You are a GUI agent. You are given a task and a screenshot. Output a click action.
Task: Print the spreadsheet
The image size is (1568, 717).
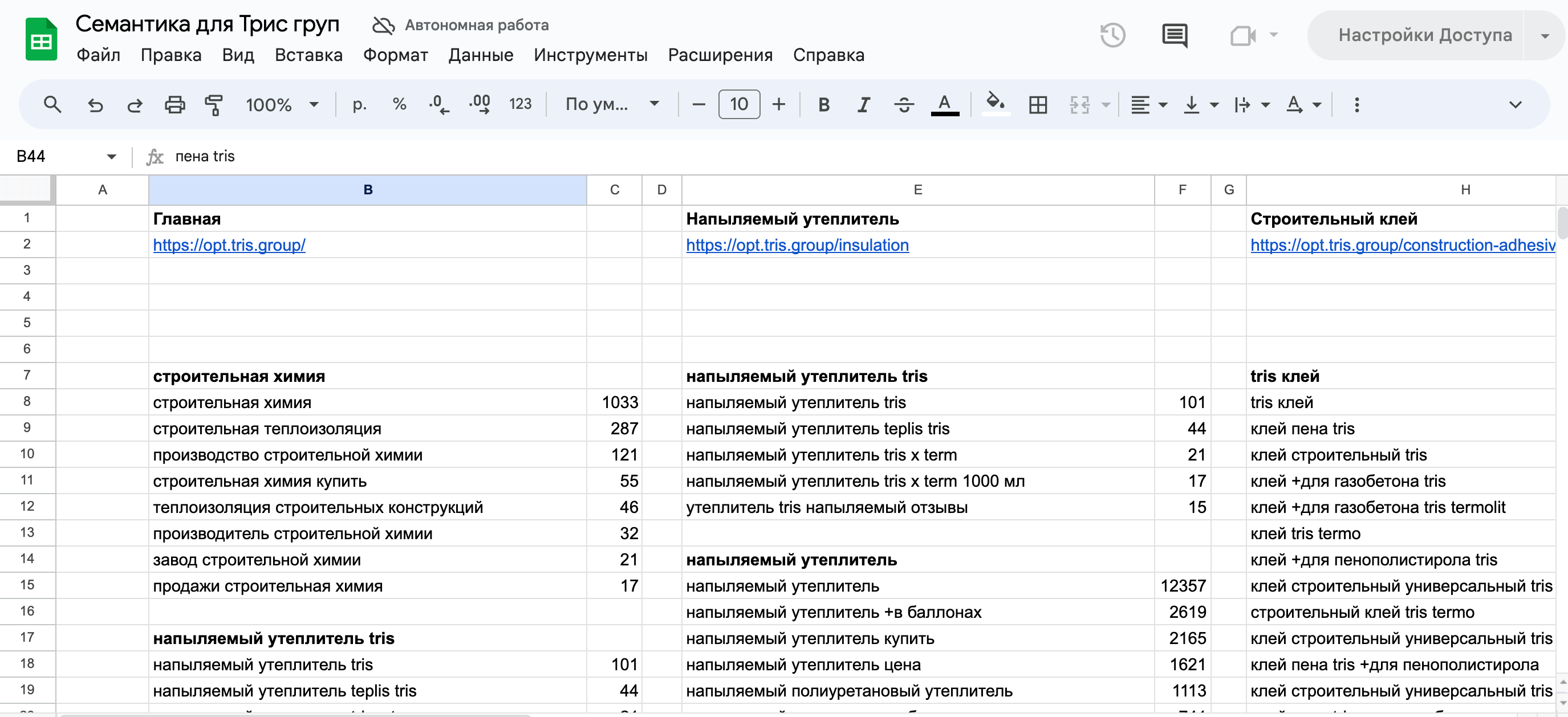point(174,105)
